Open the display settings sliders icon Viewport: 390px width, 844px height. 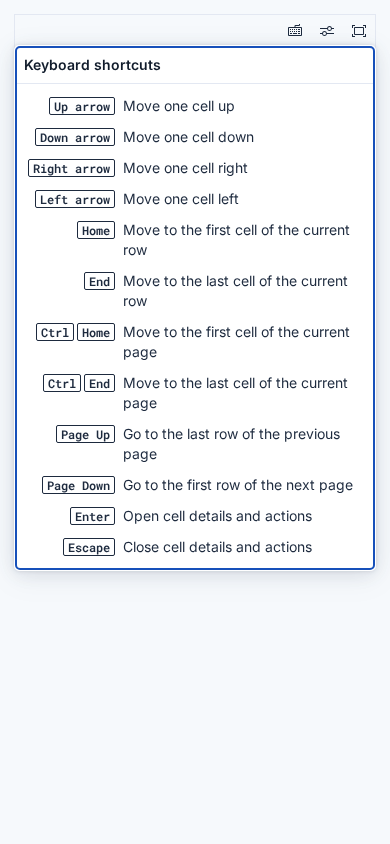(x=327, y=31)
